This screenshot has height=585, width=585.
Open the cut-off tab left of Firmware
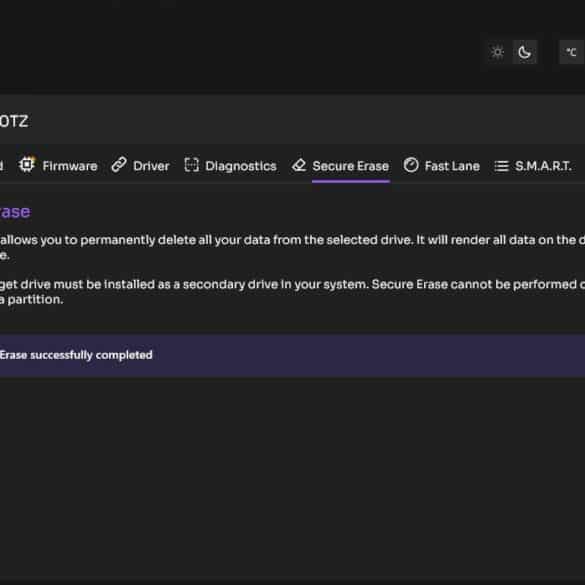2,166
